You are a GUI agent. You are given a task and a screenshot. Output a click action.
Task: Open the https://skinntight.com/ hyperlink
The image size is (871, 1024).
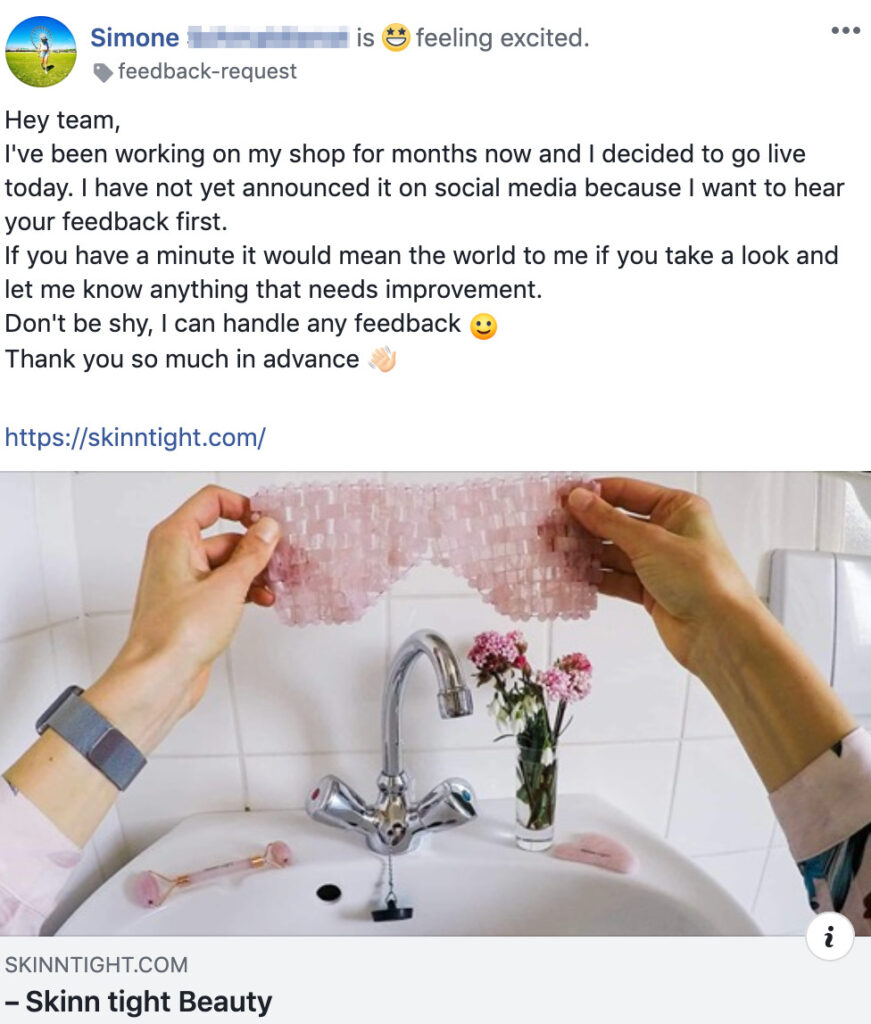[x=135, y=437]
